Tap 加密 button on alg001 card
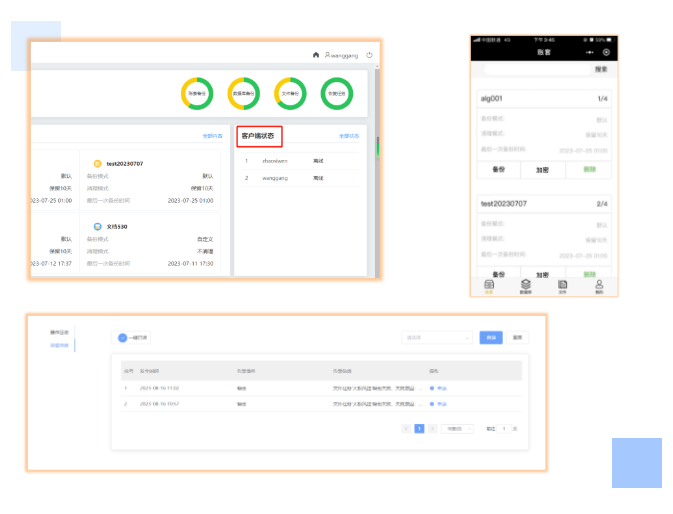 (543, 170)
